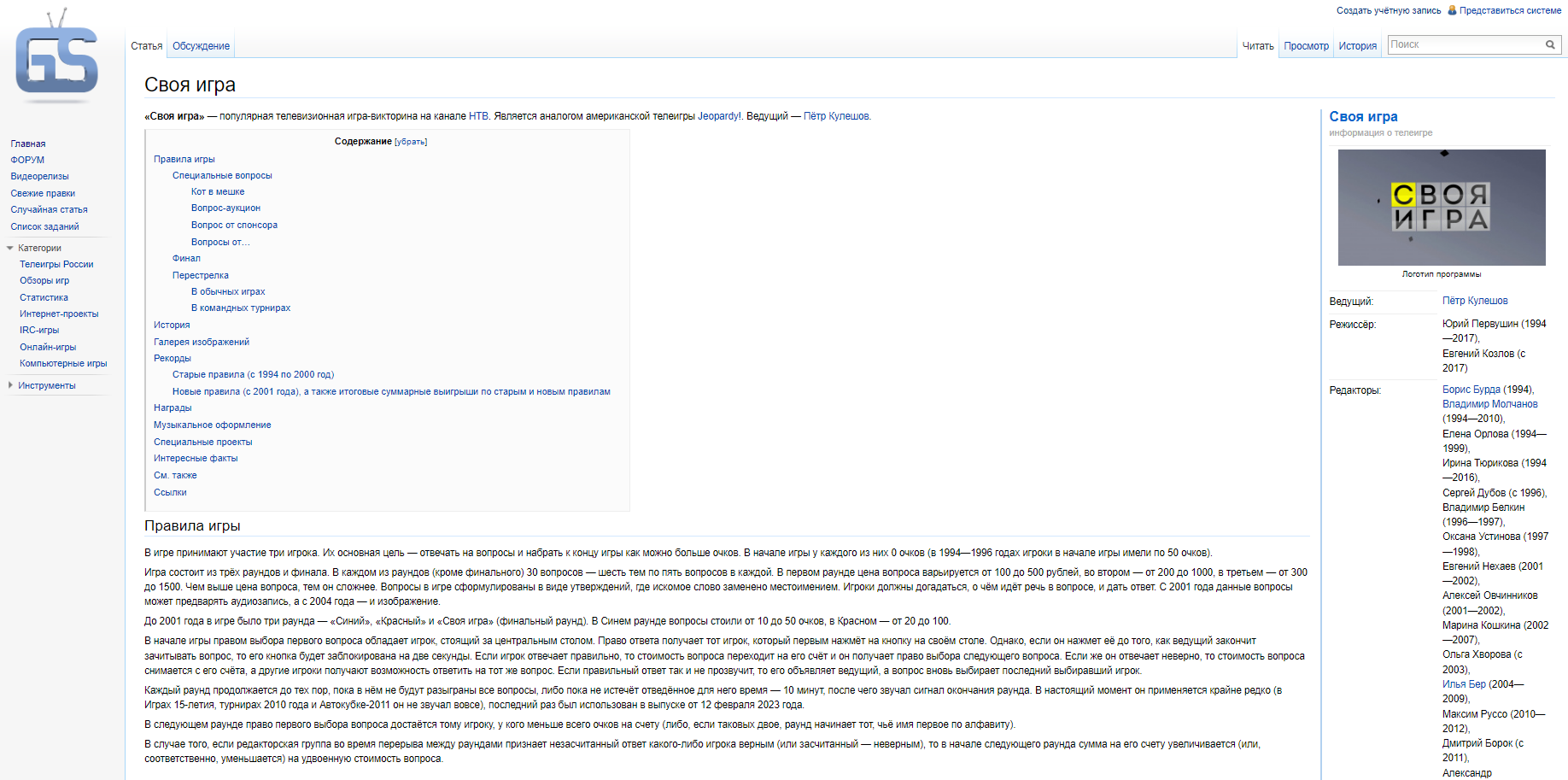The width and height of the screenshot is (1568, 780).
Task: Jump to Галерея изображений section
Action: click(x=202, y=342)
